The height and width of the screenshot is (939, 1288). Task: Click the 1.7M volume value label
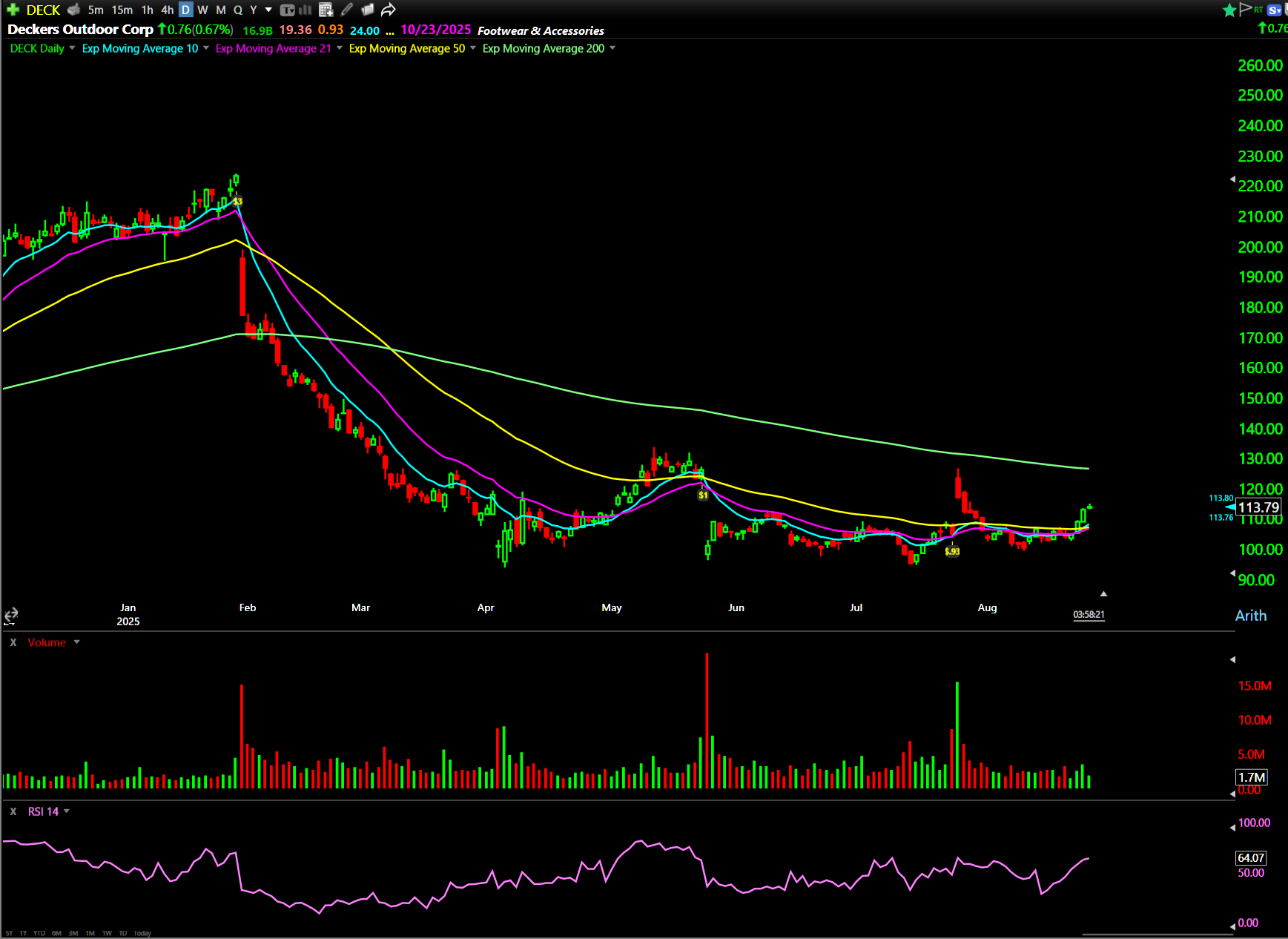pos(1251,777)
